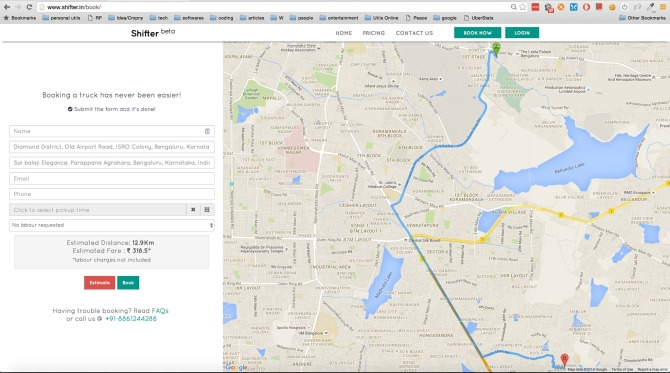Click the Google logo on the map
This screenshot has height=373, width=670.
click(x=236, y=367)
